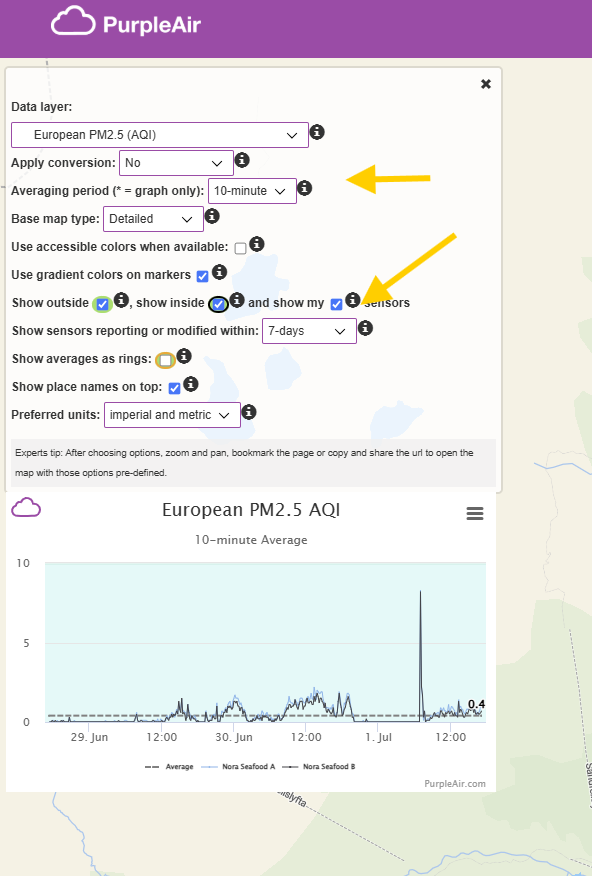Click the 1. Jul axis label
The height and width of the screenshot is (876, 592).
tap(379, 737)
